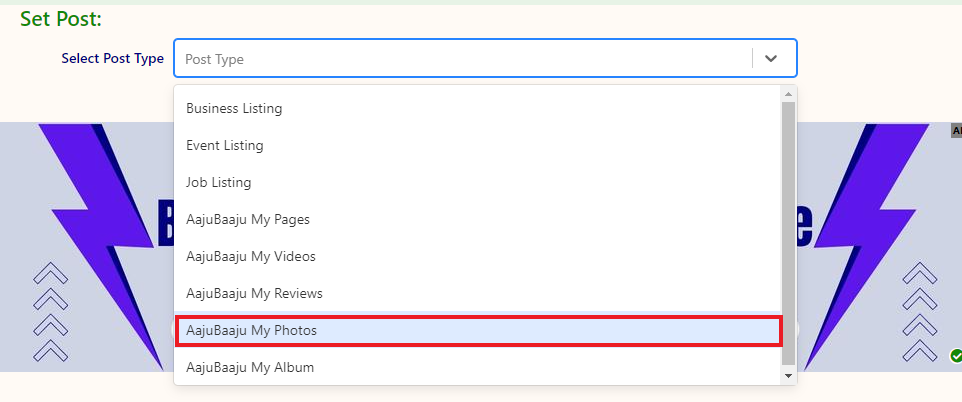Click the Ad badge on the banner corner

tap(956, 130)
